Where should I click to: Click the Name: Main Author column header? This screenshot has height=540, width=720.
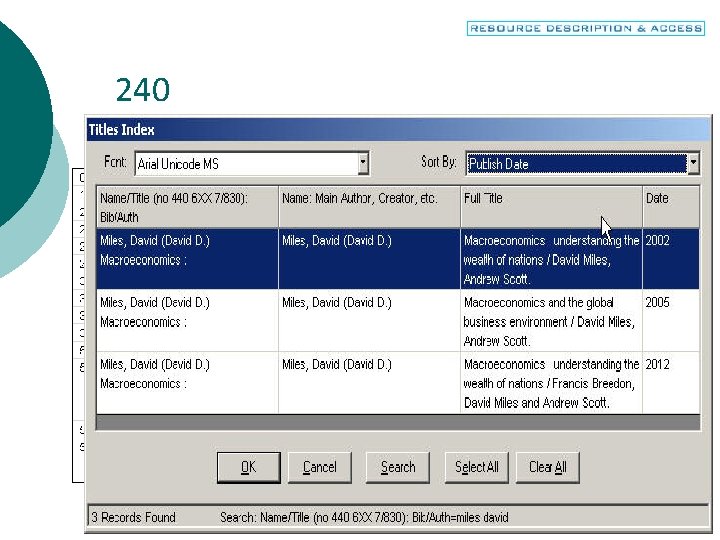369,207
